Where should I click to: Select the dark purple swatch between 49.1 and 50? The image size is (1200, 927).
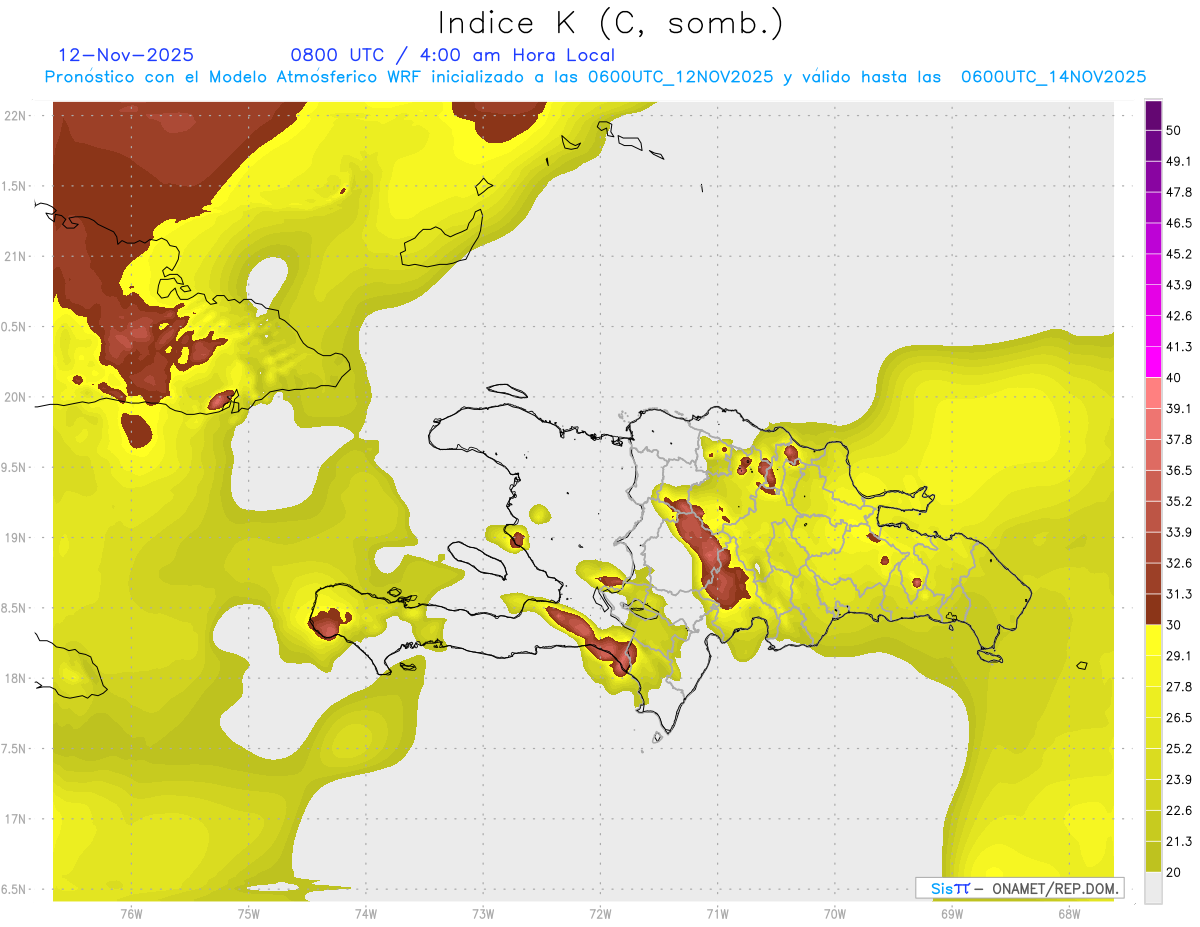click(x=1153, y=146)
